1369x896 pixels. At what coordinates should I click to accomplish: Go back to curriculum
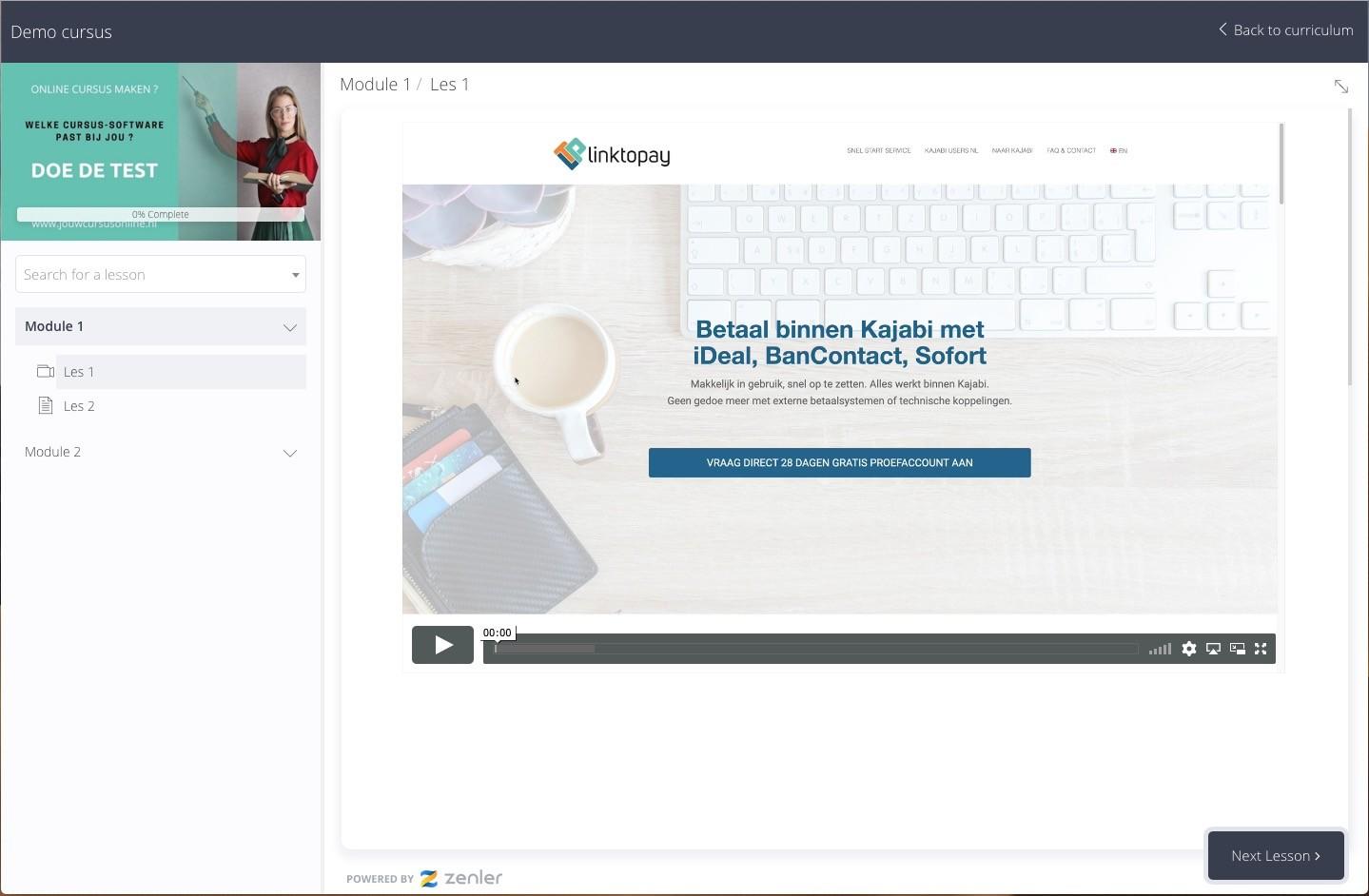click(x=1285, y=30)
